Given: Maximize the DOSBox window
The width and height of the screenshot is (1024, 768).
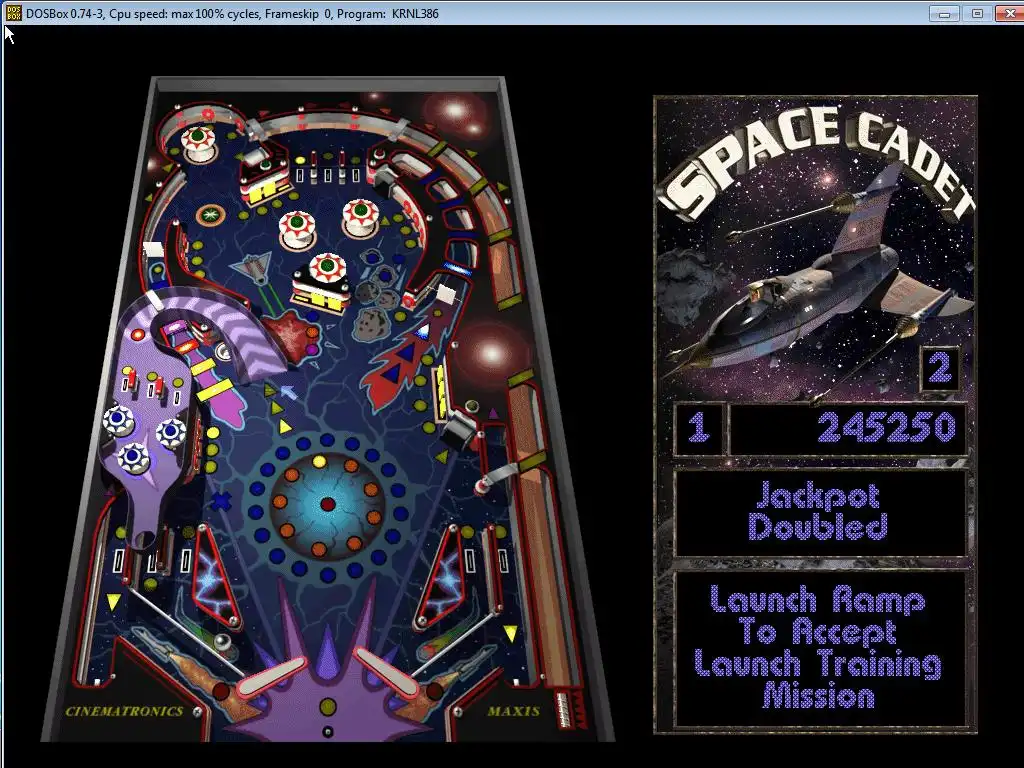Looking at the screenshot, I should click(x=977, y=13).
